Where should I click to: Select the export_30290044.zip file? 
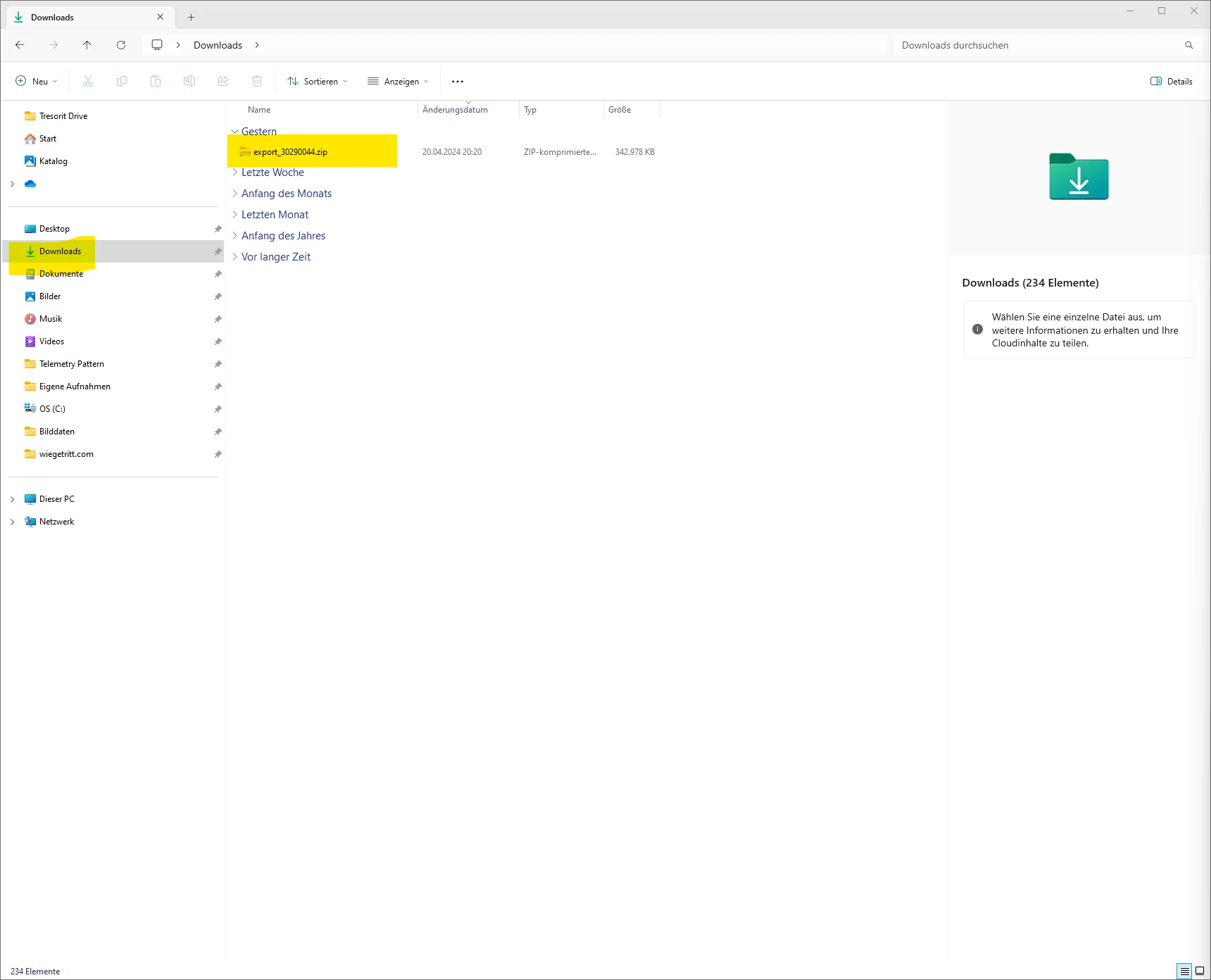[x=290, y=152]
